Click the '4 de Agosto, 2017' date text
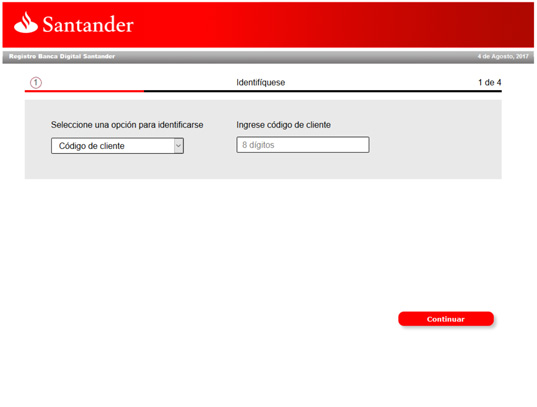Image resolution: width=537 pixels, height=407 pixels. point(503,56)
